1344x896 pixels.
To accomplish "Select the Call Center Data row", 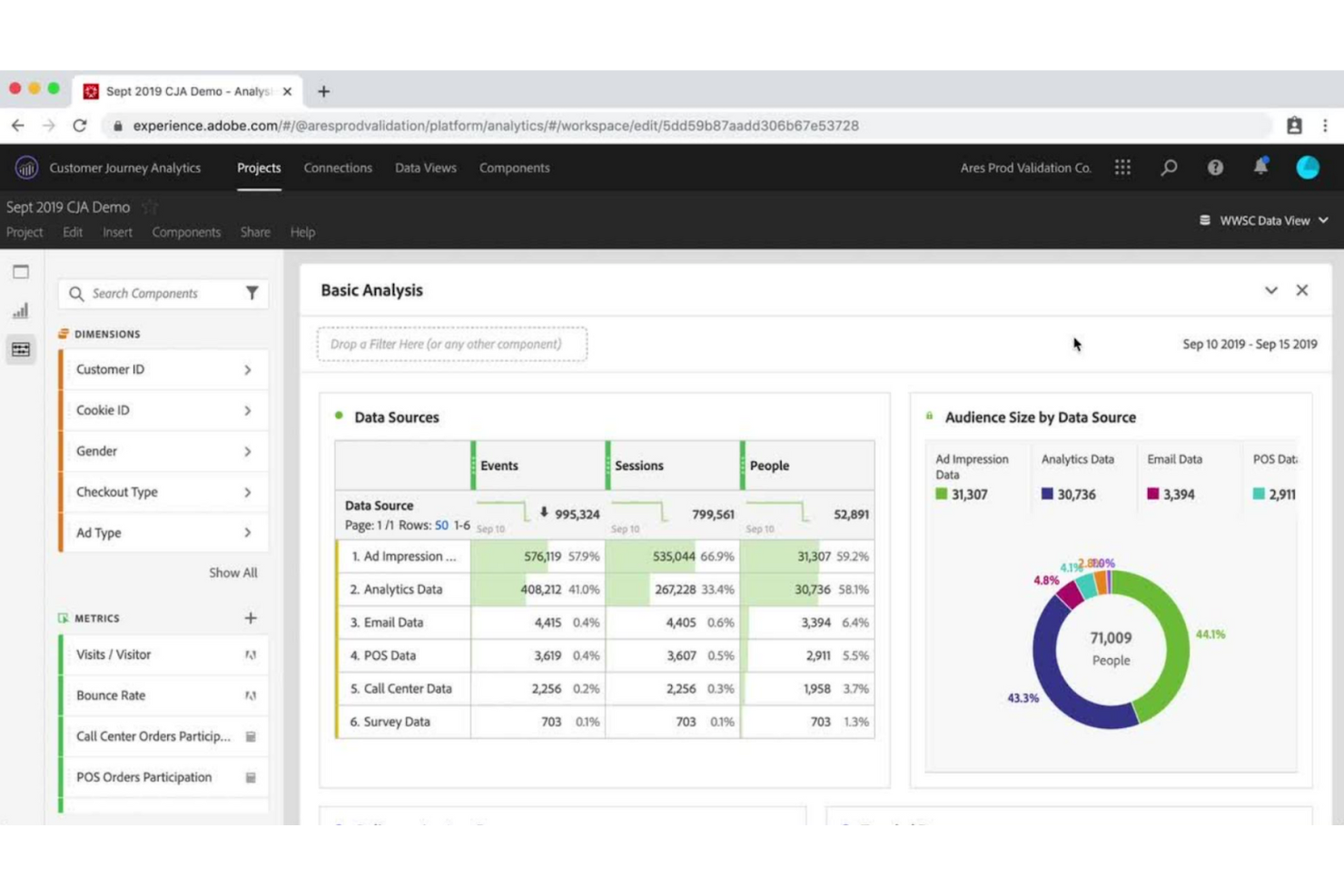I will point(605,688).
